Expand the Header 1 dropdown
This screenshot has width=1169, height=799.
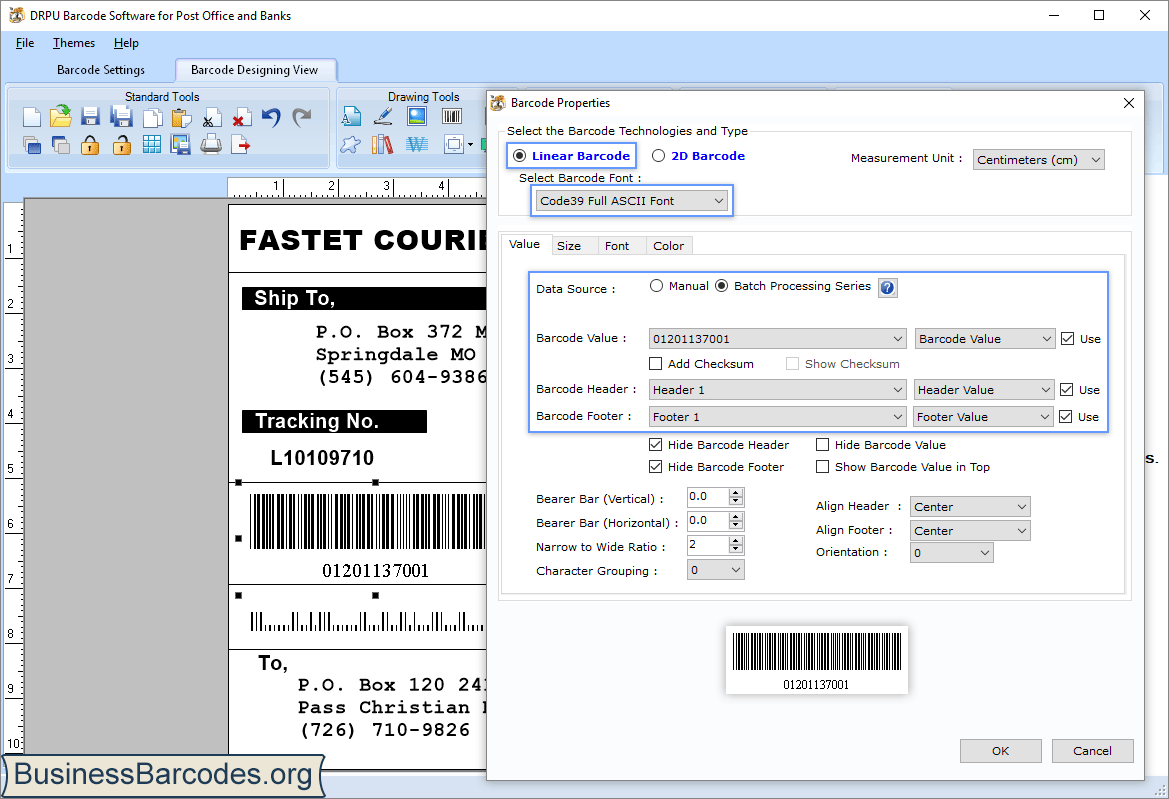778,390
